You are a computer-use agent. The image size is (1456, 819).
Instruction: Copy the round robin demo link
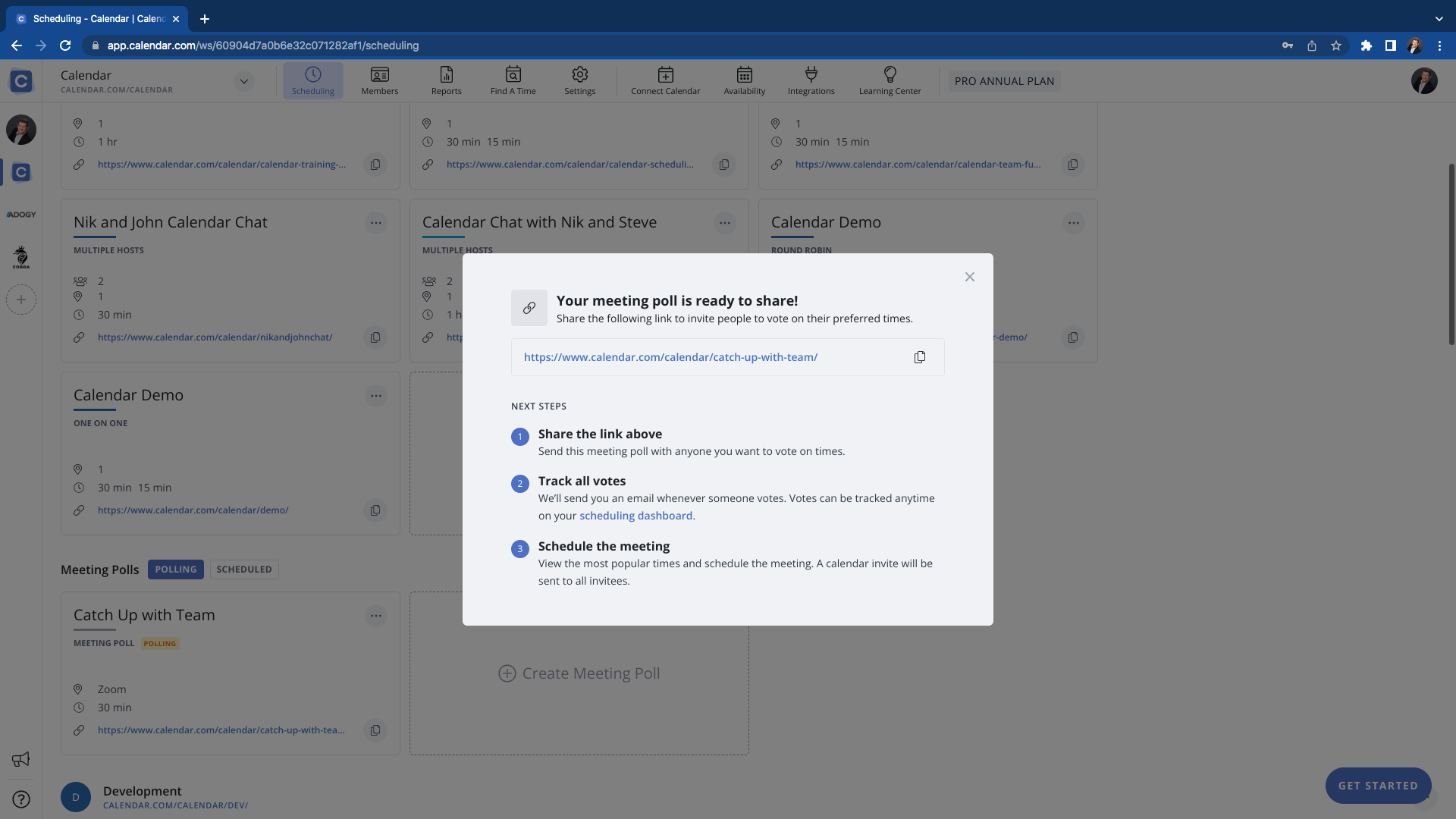(1073, 337)
